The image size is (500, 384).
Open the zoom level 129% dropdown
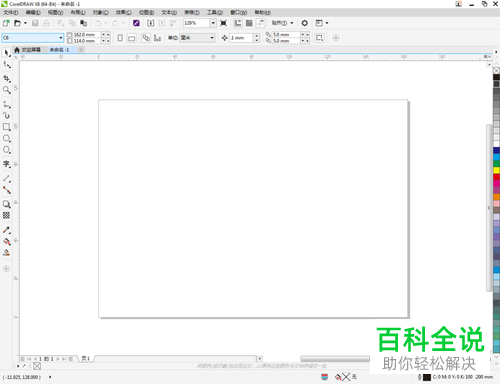click(x=213, y=23)
